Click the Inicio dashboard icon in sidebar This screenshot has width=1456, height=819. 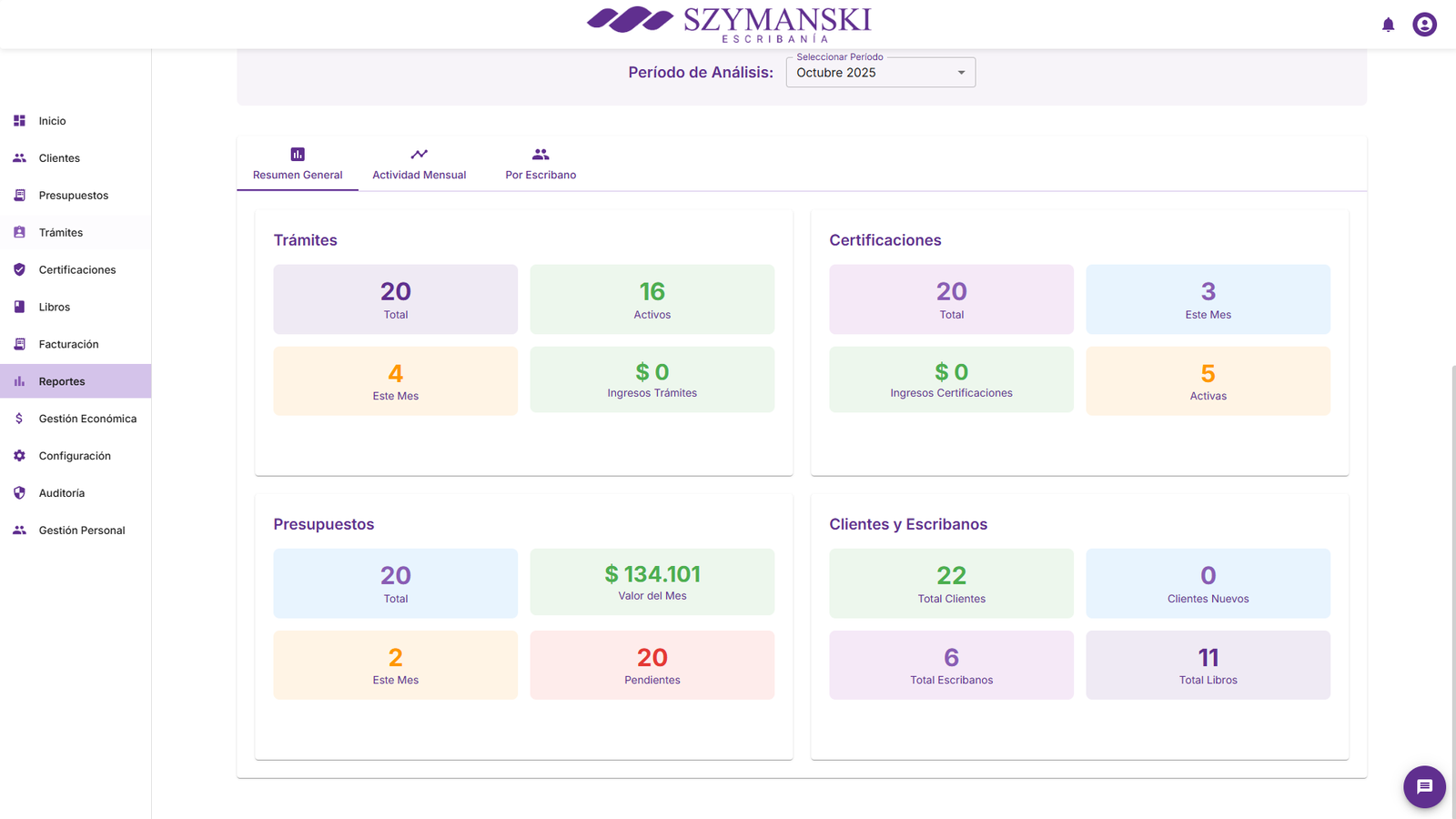19,121
